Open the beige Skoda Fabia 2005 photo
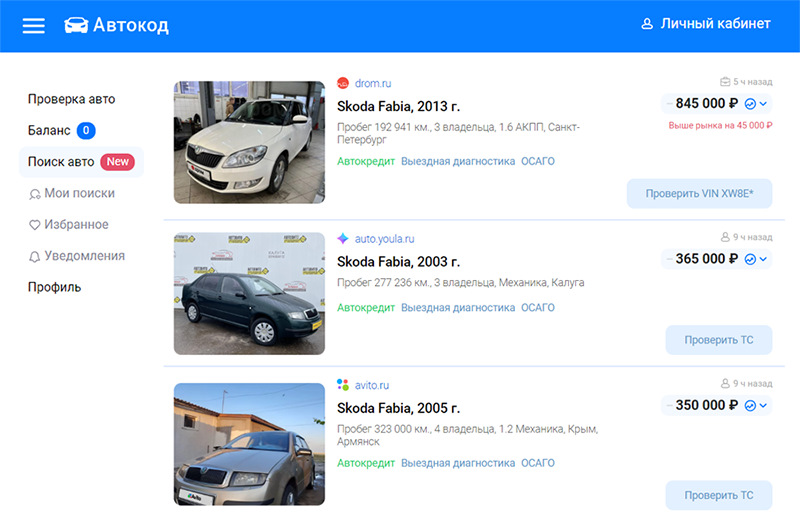The width and height of the screenshot is (800, 529). coord(249,444)
